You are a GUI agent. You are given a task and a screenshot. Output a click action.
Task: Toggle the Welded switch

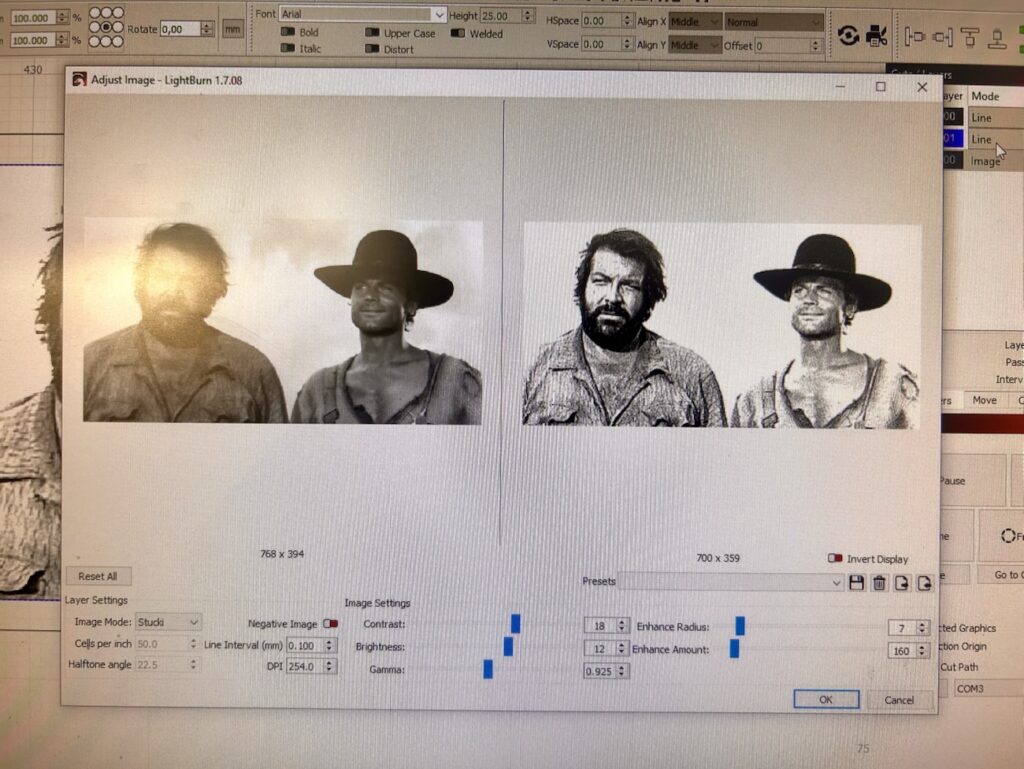pos(458,33)
